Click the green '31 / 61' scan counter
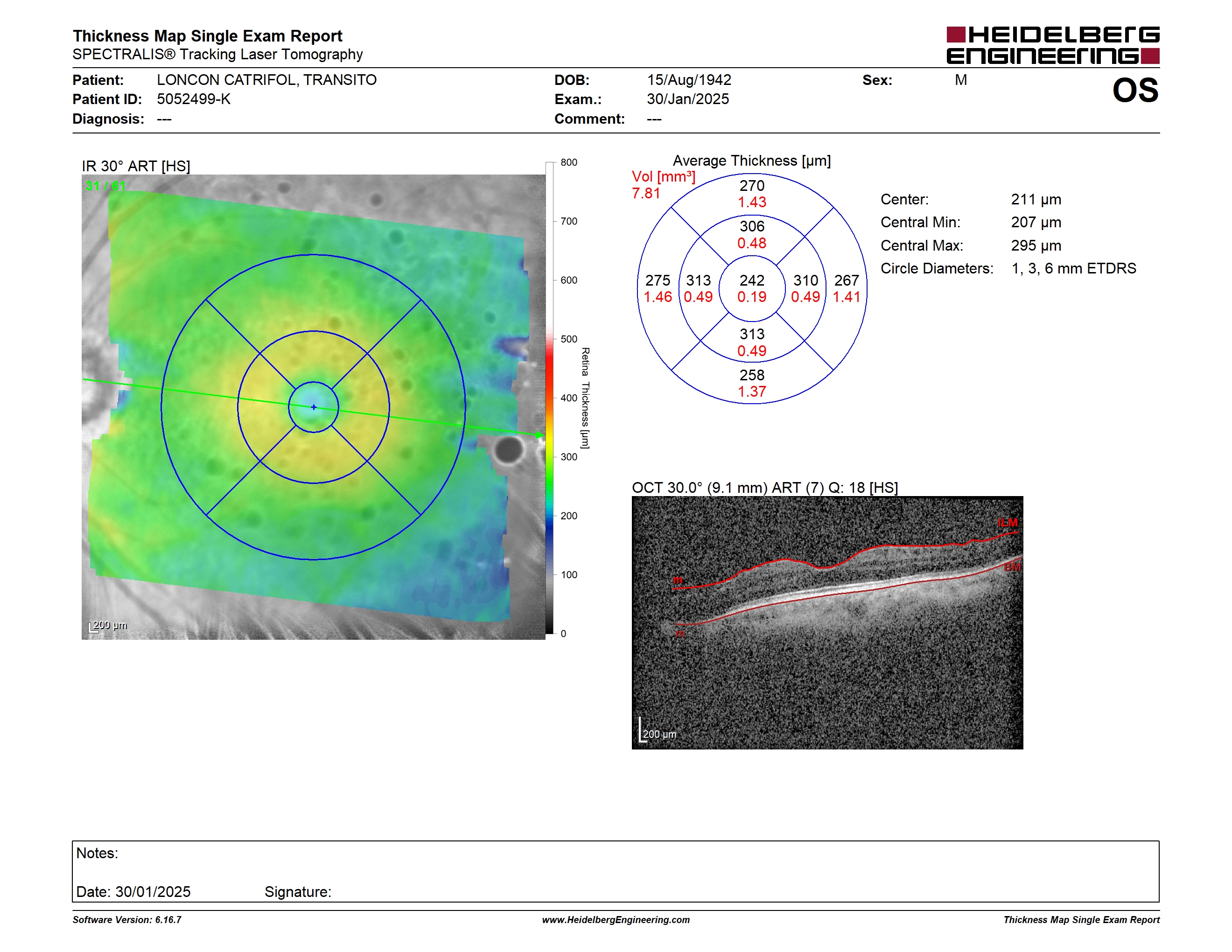 coord(105,186)
